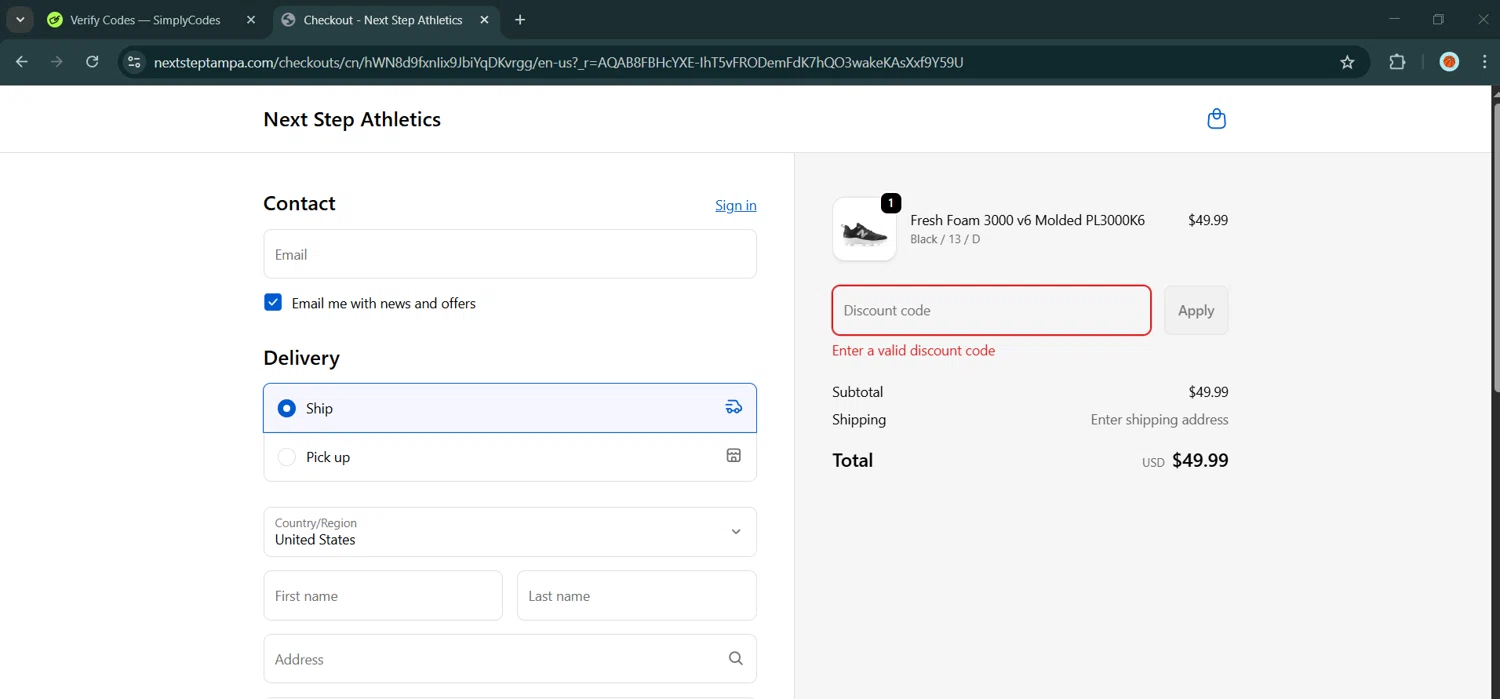This screenshot has height=699, width=1500.
Task: Click the Fresh Foam 3000 v6 Molded product name
Action: point(1027,220)
